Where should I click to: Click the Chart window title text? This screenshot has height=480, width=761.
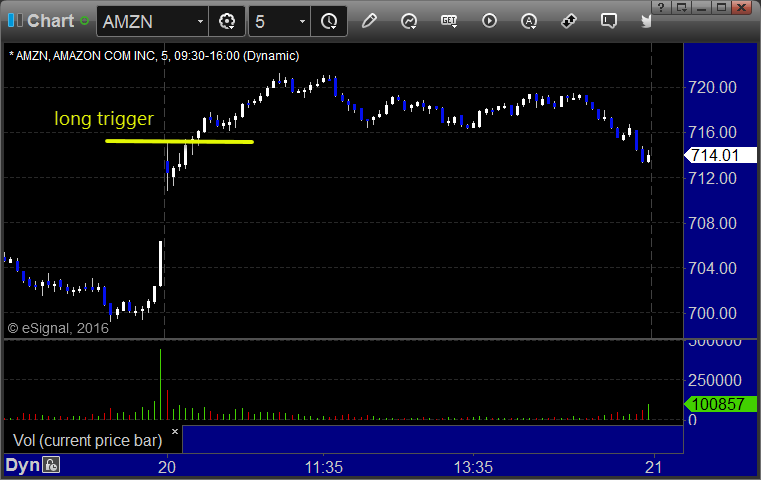click(x=50, y=20)
